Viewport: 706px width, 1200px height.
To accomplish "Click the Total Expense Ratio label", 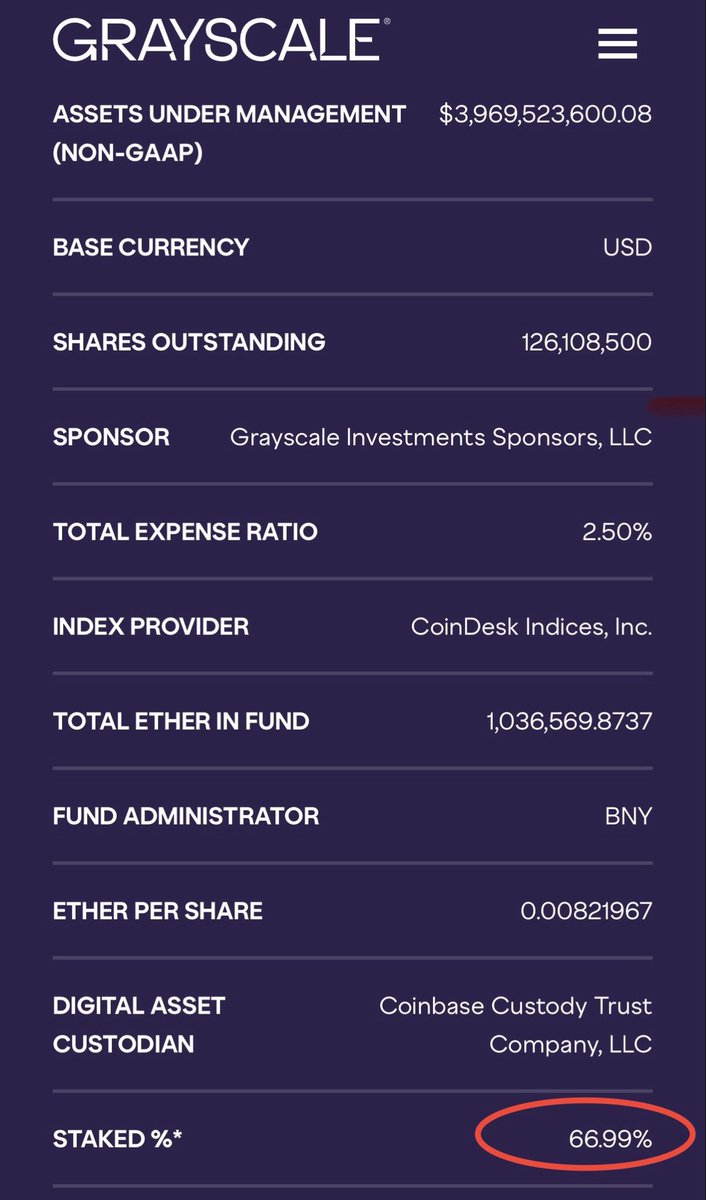I will click(x=185, y=532).
